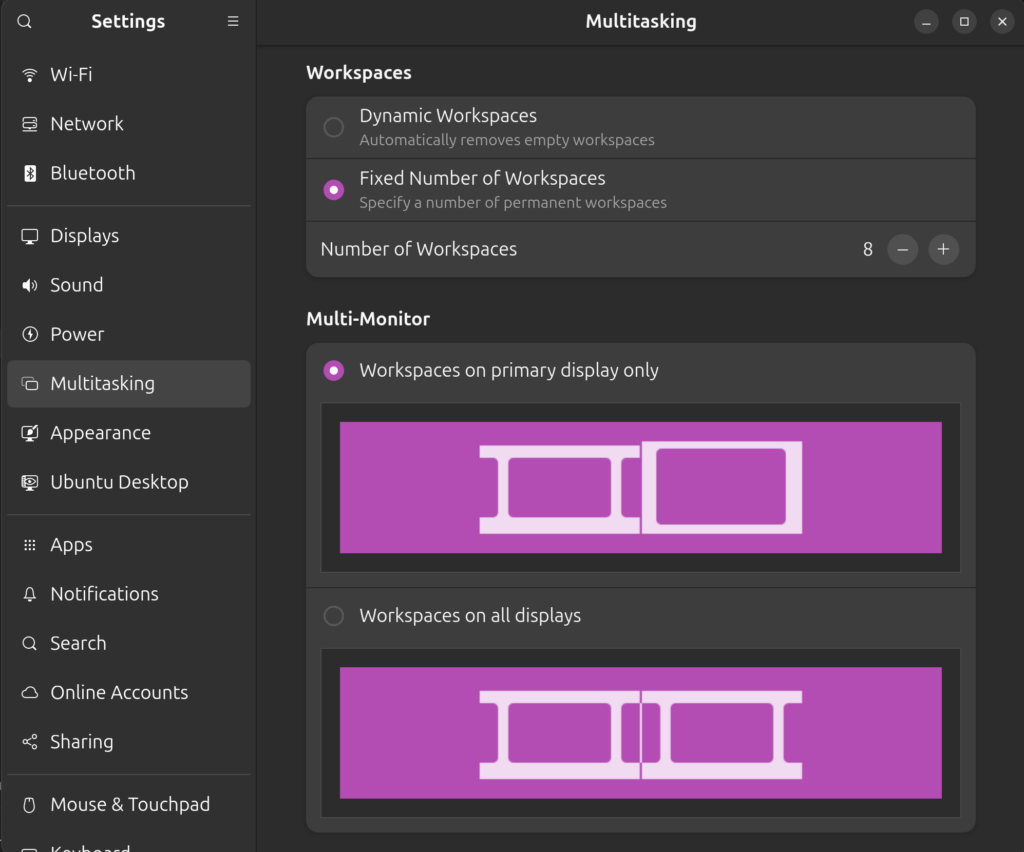
Task: Select Fixed Number of Workspaces option
Action: click(334, 189)
